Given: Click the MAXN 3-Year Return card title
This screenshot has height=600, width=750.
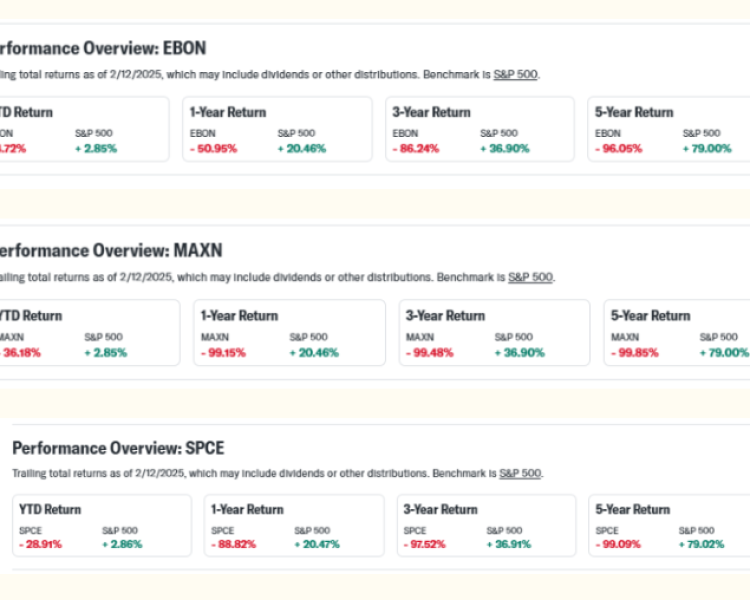Looking at the screenshot, I should pos(445,315).
